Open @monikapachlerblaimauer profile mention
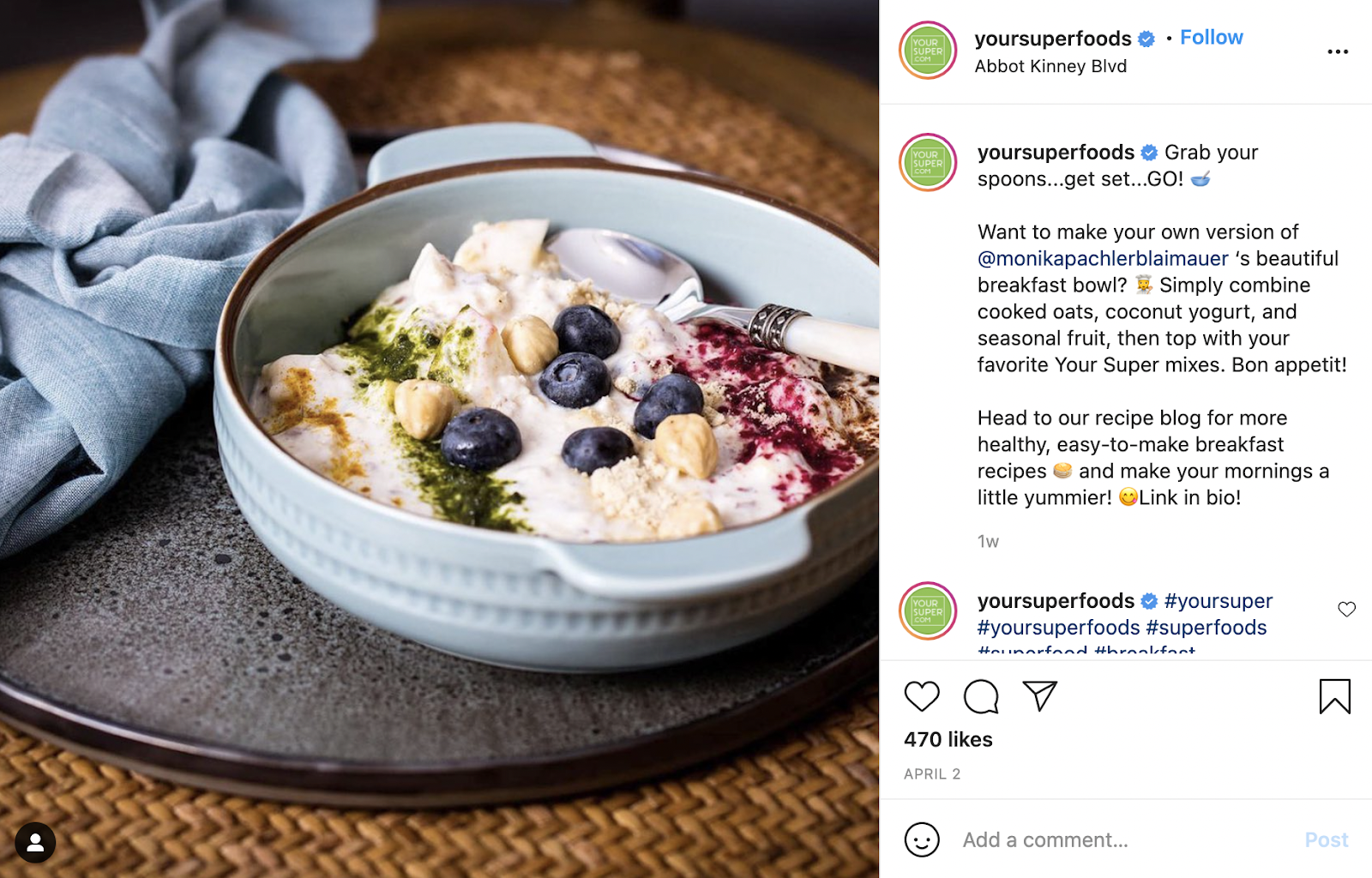The height and width of the screenshot is (878, 1372). pyautogui.click(x=1103, y=258)
